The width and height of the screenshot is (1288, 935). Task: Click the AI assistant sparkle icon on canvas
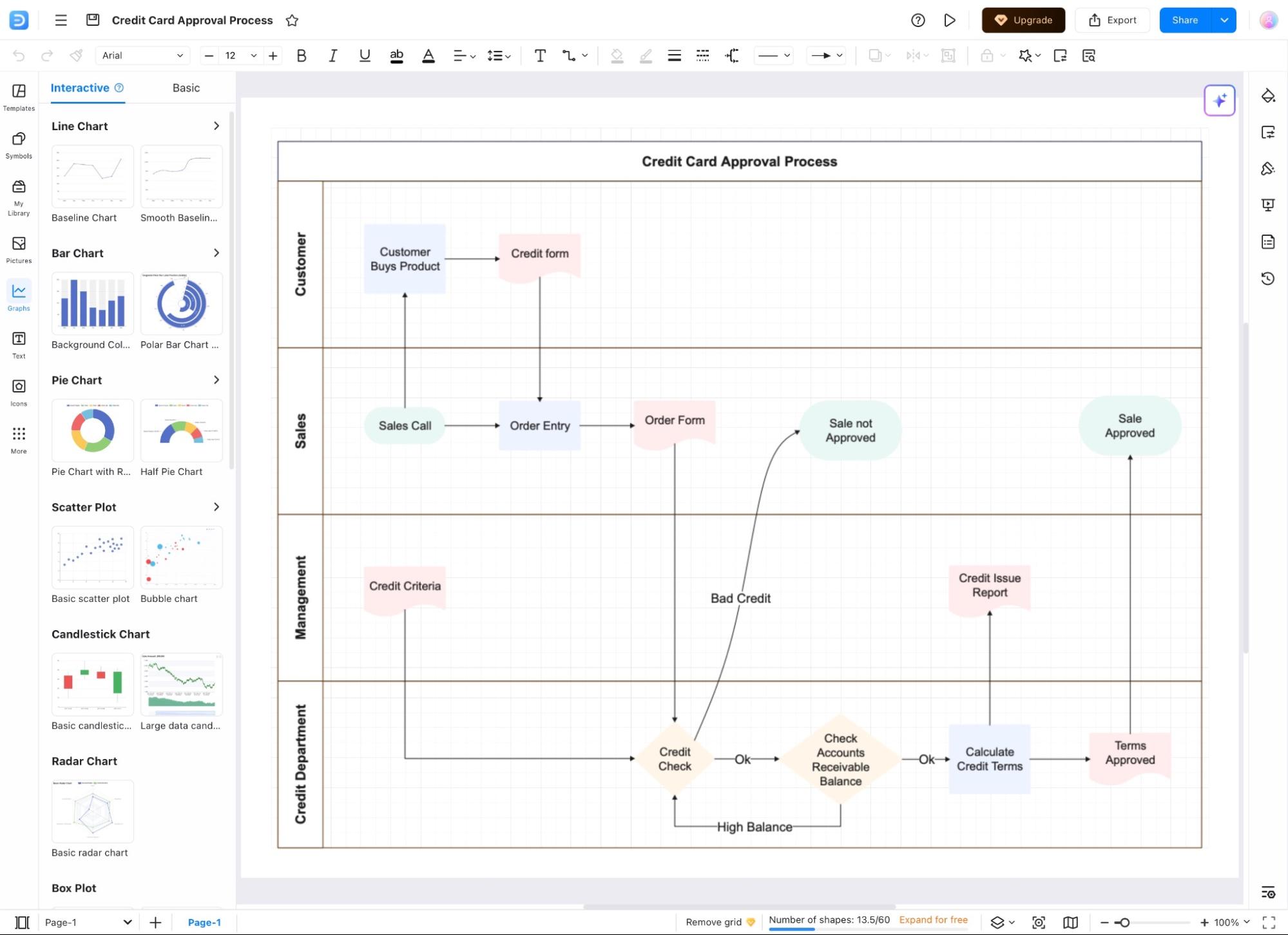point(1218,100)
